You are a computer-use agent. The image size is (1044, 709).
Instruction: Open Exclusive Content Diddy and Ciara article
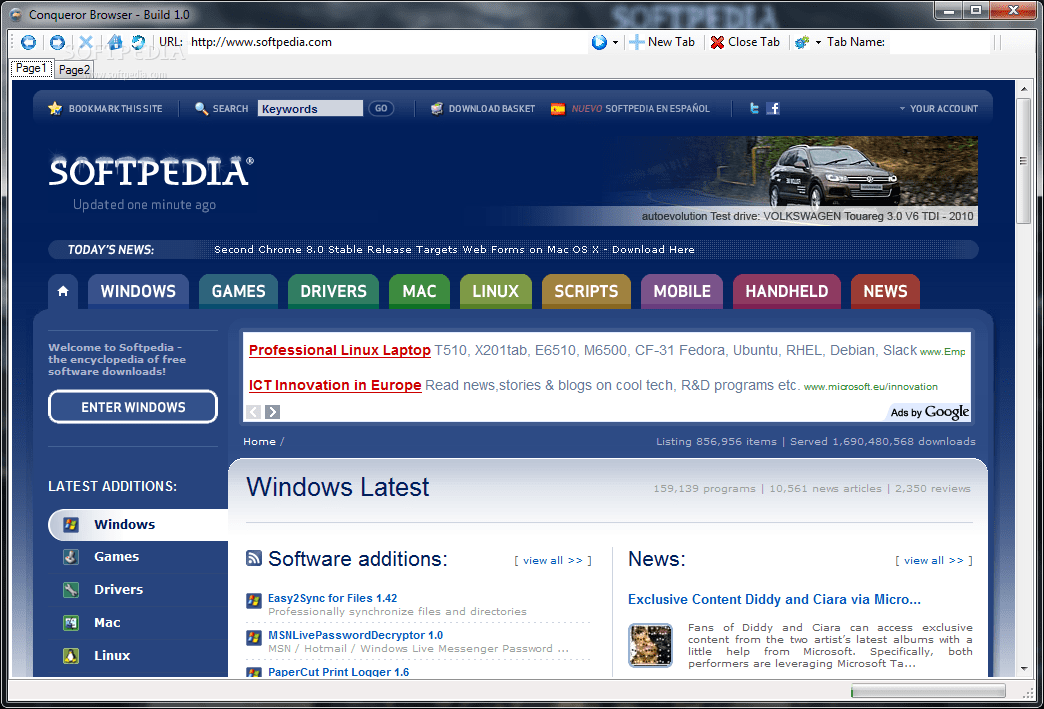pos(774,599)
